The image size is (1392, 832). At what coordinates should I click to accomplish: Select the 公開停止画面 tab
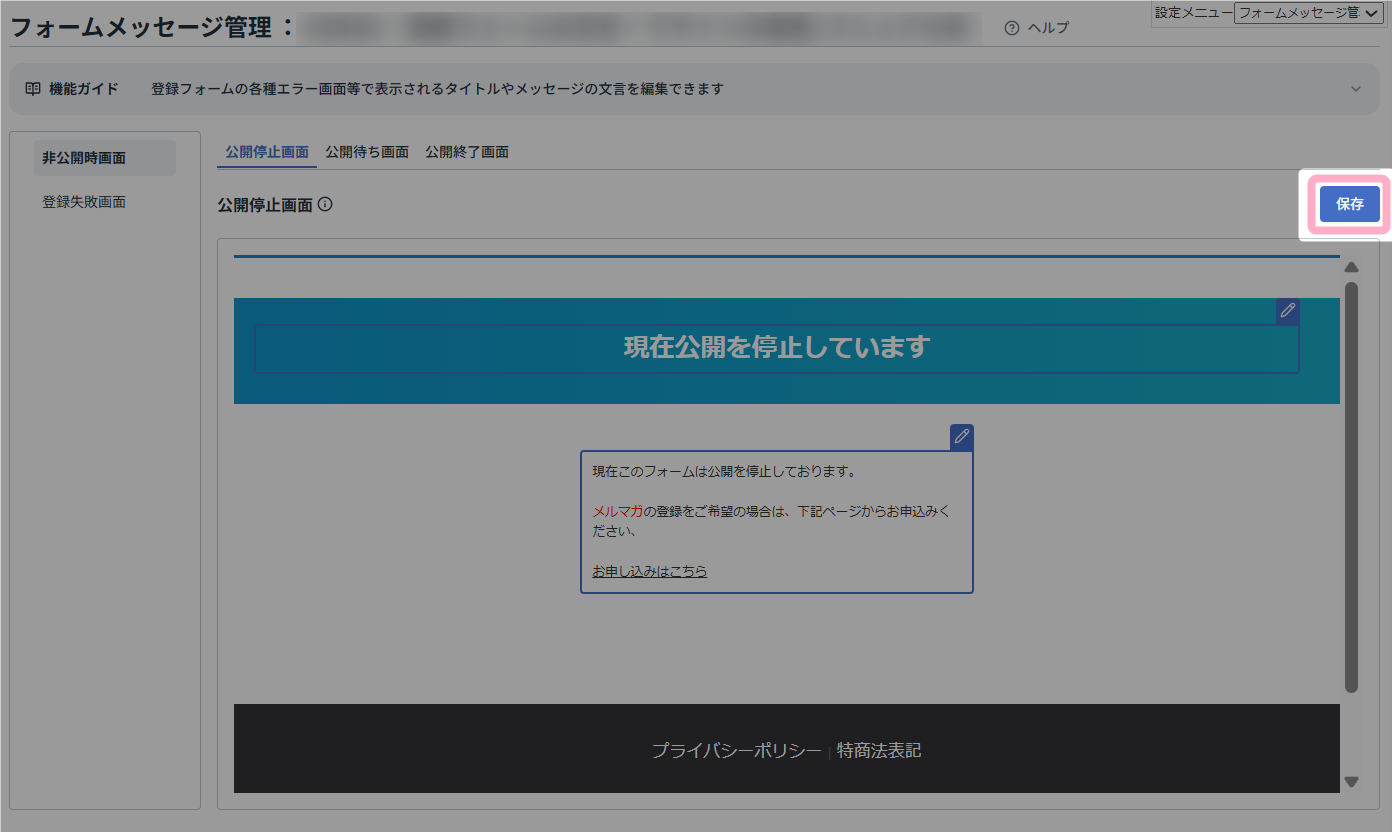[x=267, y=152]
